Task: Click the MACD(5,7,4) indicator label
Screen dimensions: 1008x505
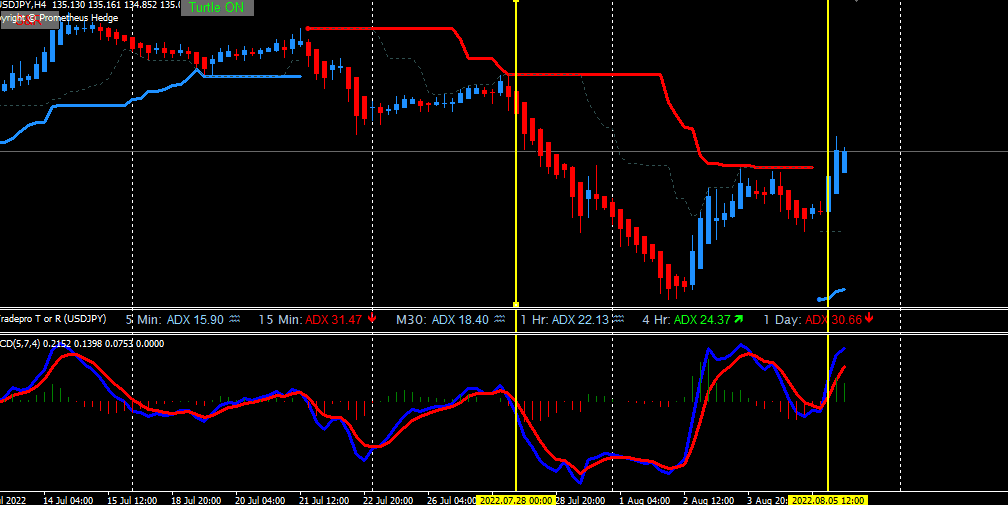Action: 82,344
